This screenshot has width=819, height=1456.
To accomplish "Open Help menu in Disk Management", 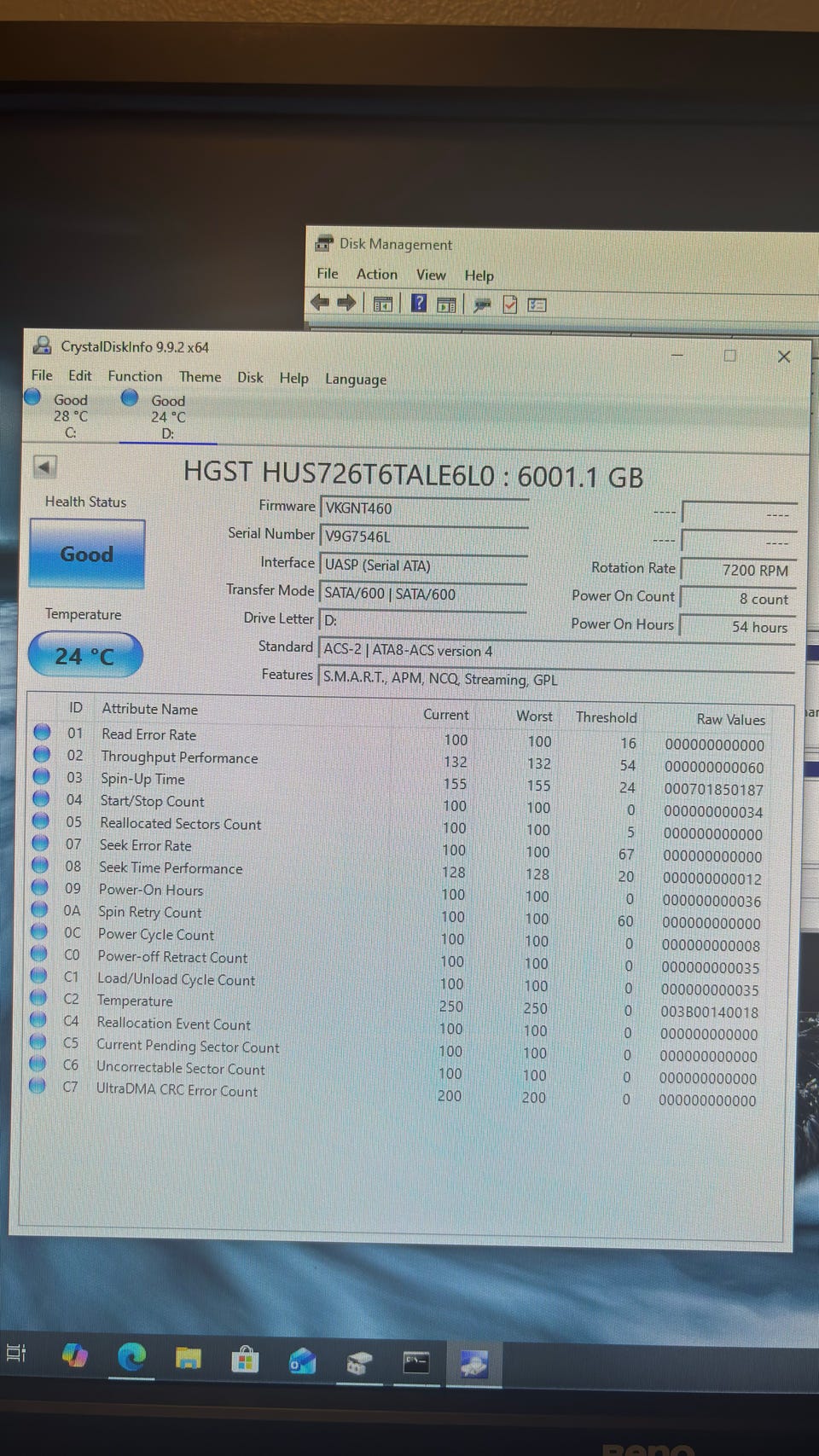I will tap(479, 276).
